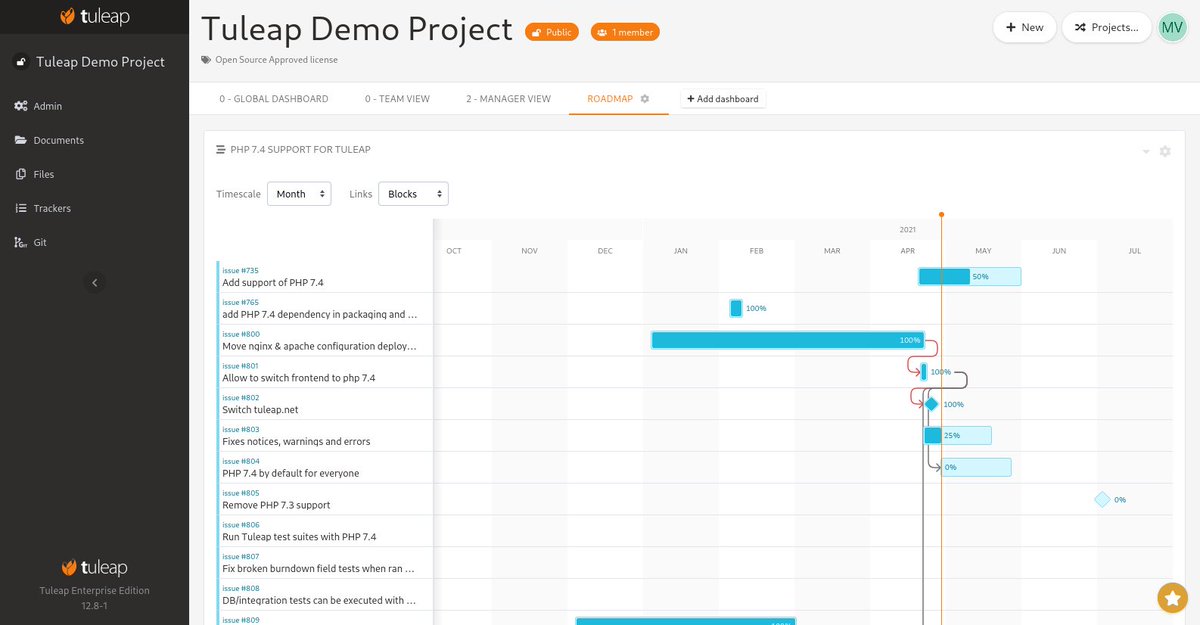Open the Links Blocks dropdown
Screen dimensions: 1200x625
[413, 194]
